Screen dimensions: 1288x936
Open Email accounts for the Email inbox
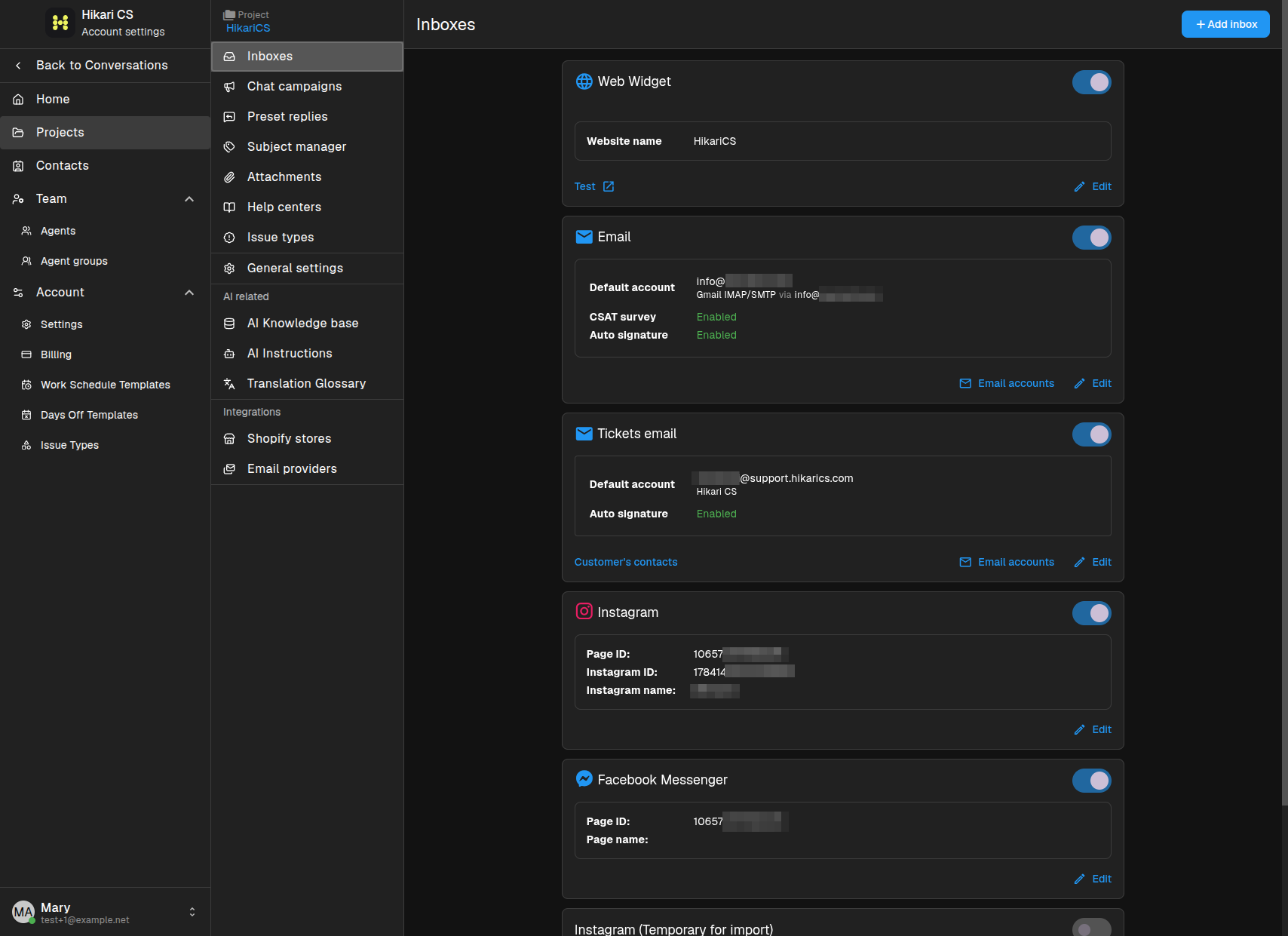(x=1007, y=383)
